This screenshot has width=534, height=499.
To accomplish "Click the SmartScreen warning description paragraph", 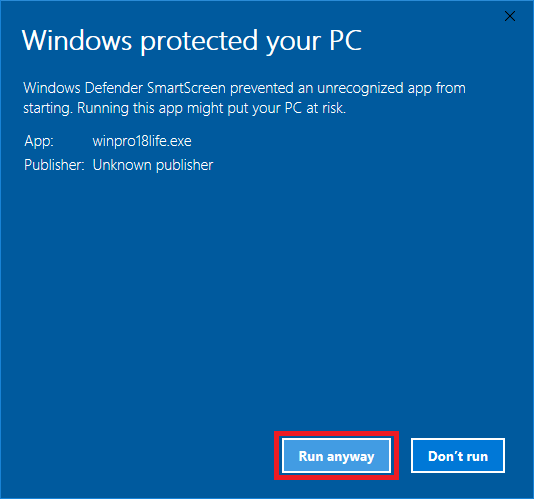I will pos(244,98).
